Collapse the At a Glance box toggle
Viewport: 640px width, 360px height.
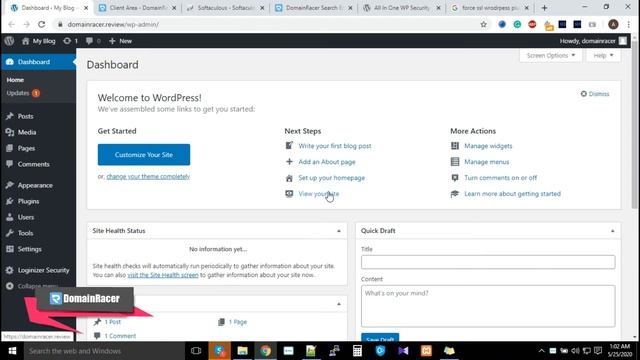pos(339,304)
